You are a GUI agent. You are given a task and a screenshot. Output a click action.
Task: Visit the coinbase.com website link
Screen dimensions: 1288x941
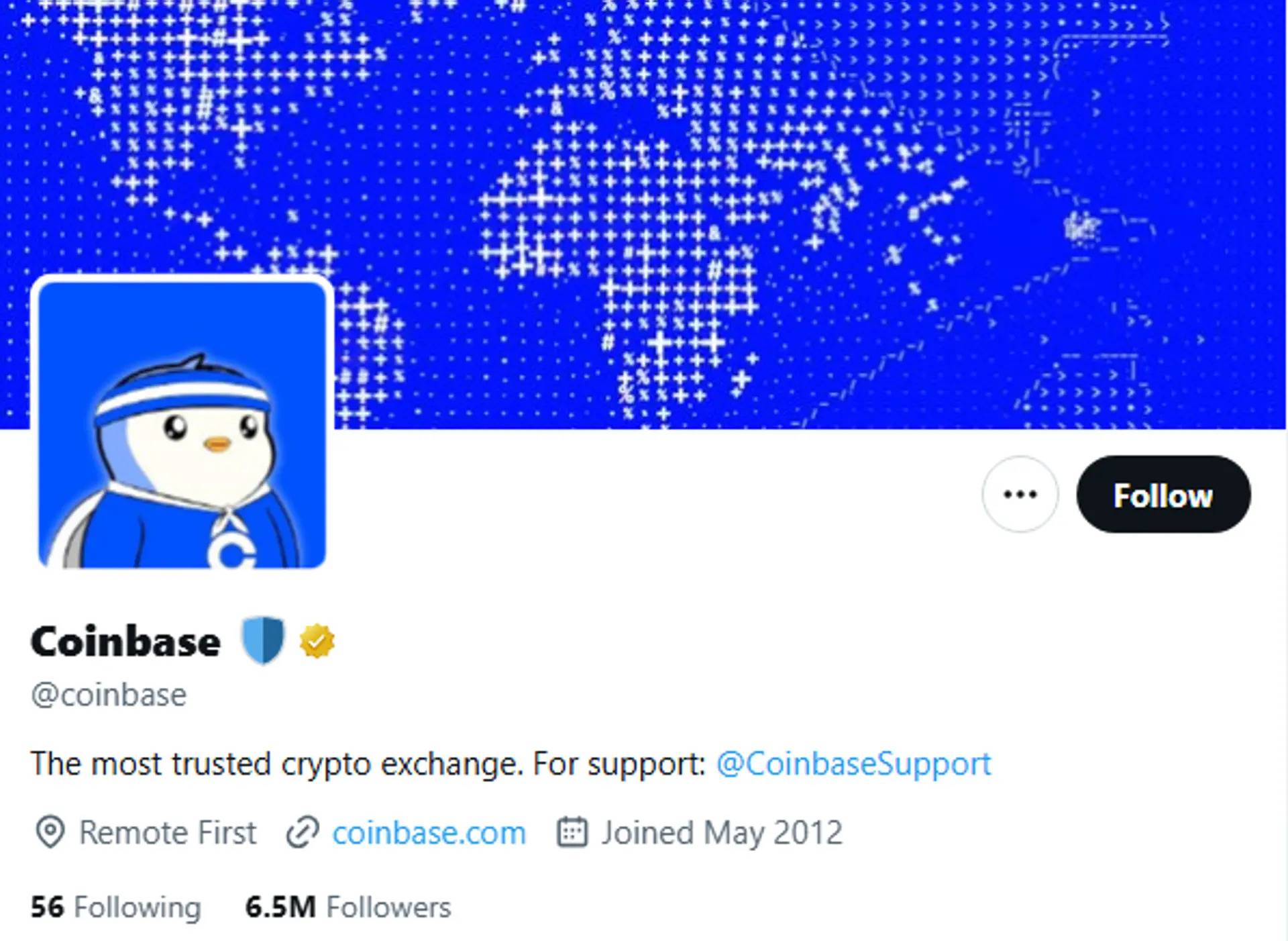click(x=429, y=833)
